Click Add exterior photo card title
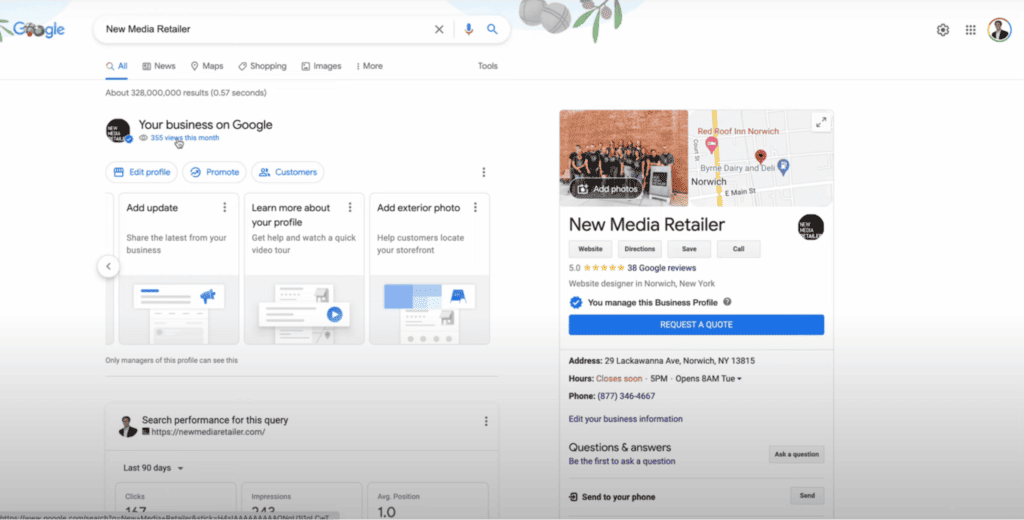The width and height of the screenshot is (1024, 520). click(x=419, y=208)
